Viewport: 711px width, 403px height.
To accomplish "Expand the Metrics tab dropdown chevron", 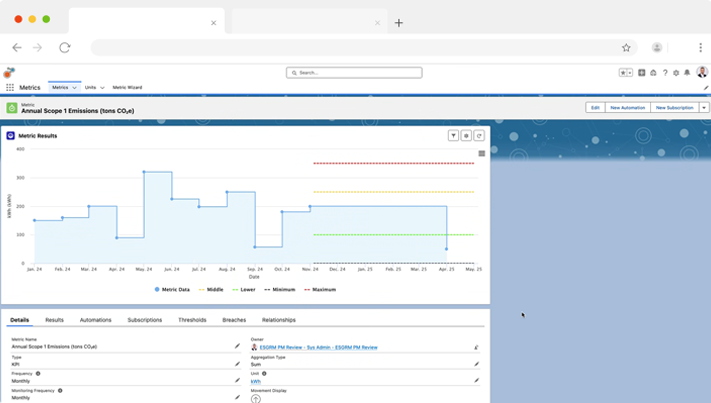I will click(x=74, y=88).
